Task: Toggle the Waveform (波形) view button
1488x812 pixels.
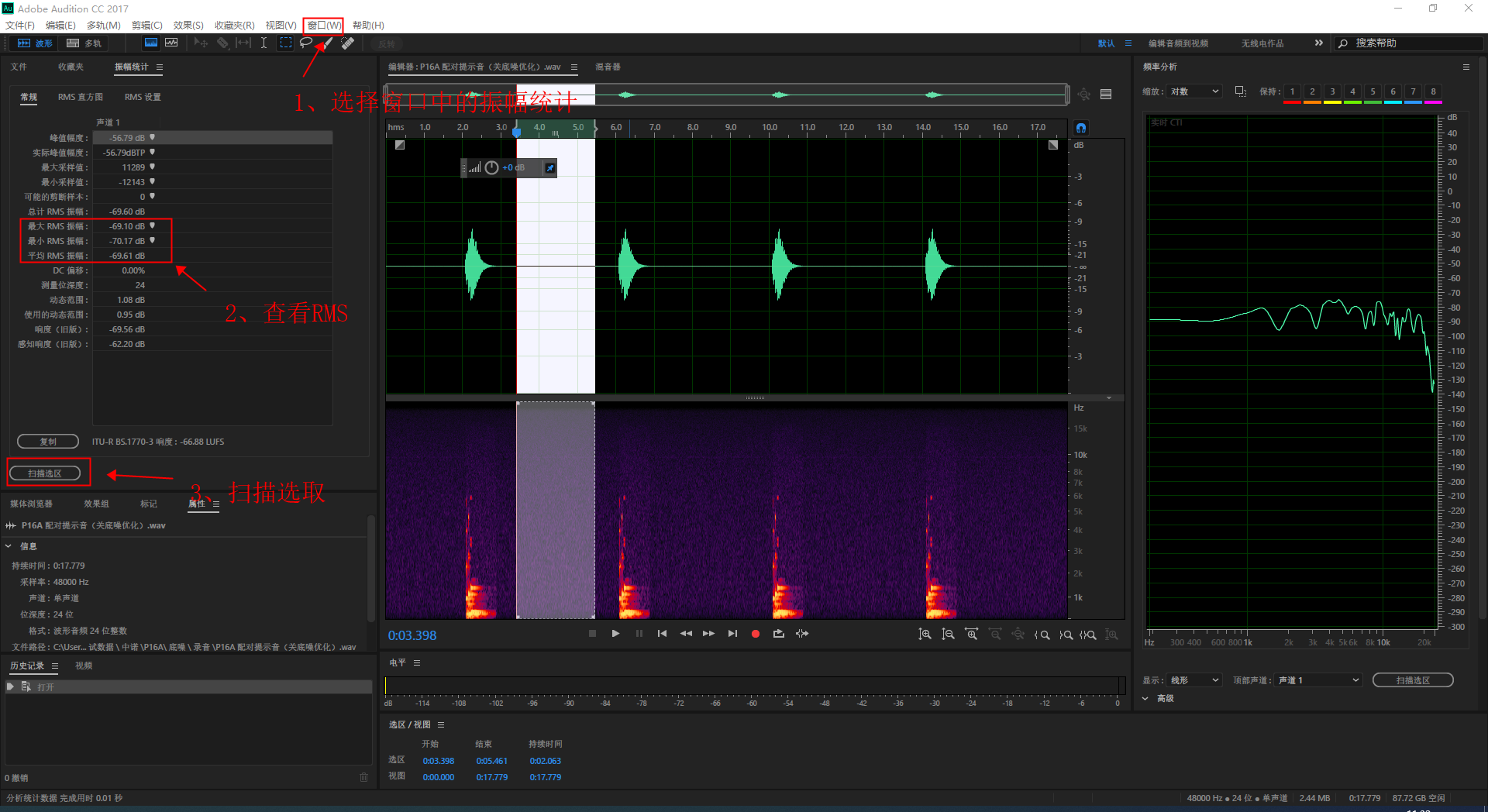Action: [36, 43]
